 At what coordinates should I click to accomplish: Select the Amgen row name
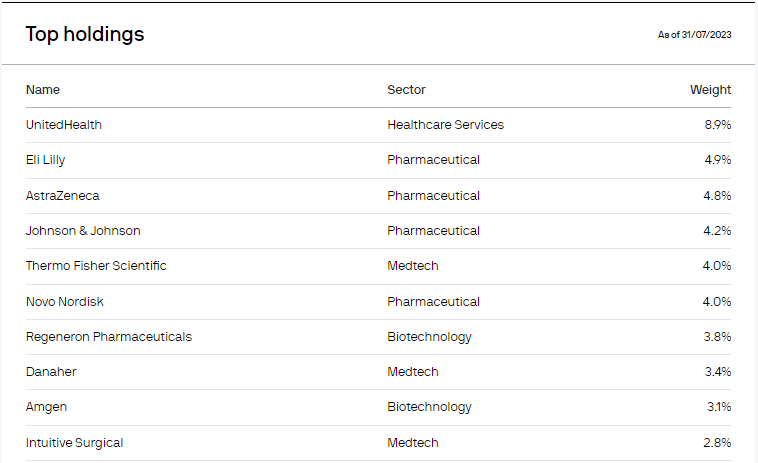(x=47, y=407)
